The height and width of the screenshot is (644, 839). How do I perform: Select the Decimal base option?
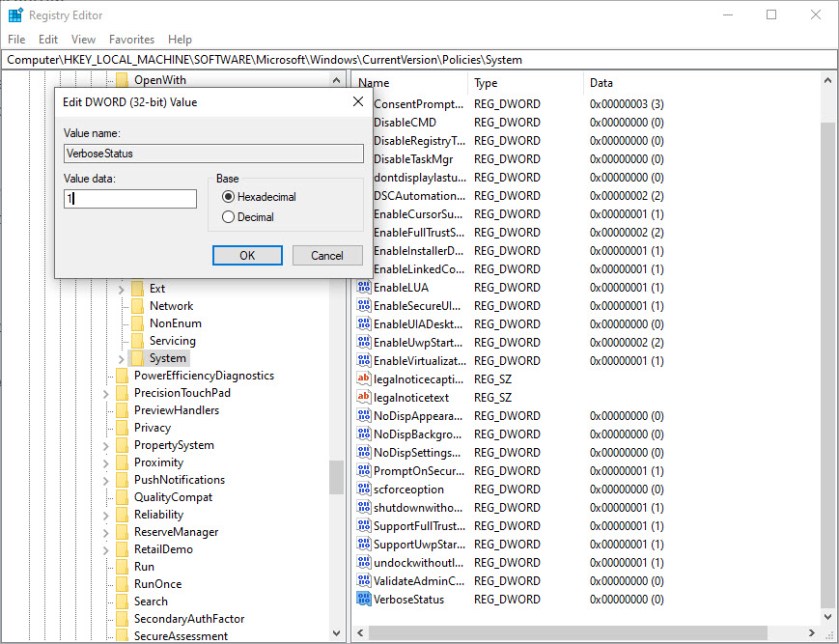click(x=228, y=217)
